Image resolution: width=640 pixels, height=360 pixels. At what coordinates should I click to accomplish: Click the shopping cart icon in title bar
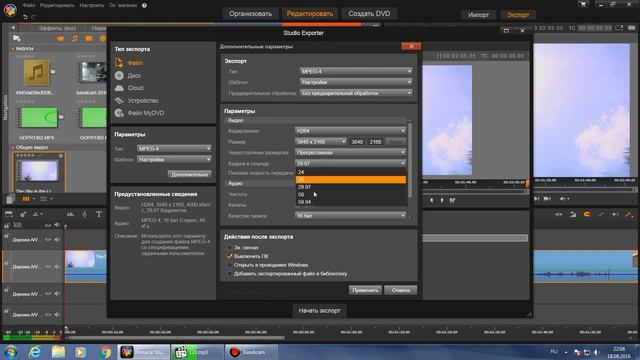[583, 4]
